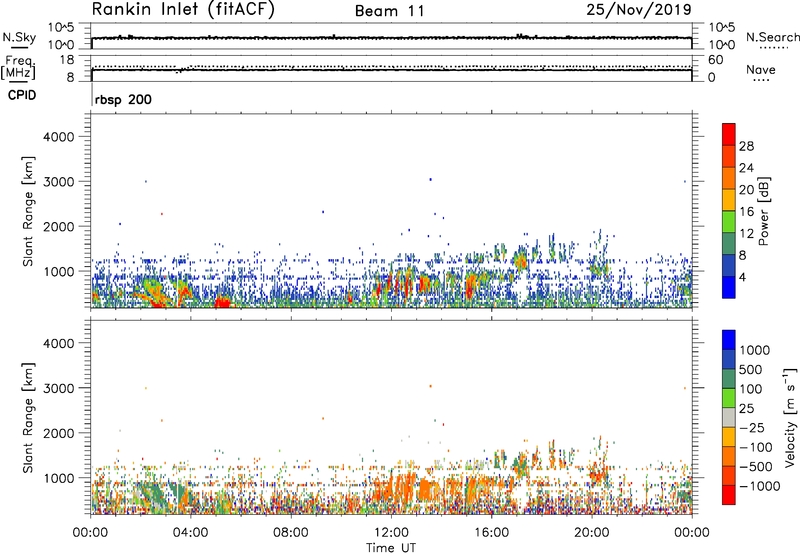
Task: Click the 'Power [dB]' colorbar label
Action: click(764, 211)
